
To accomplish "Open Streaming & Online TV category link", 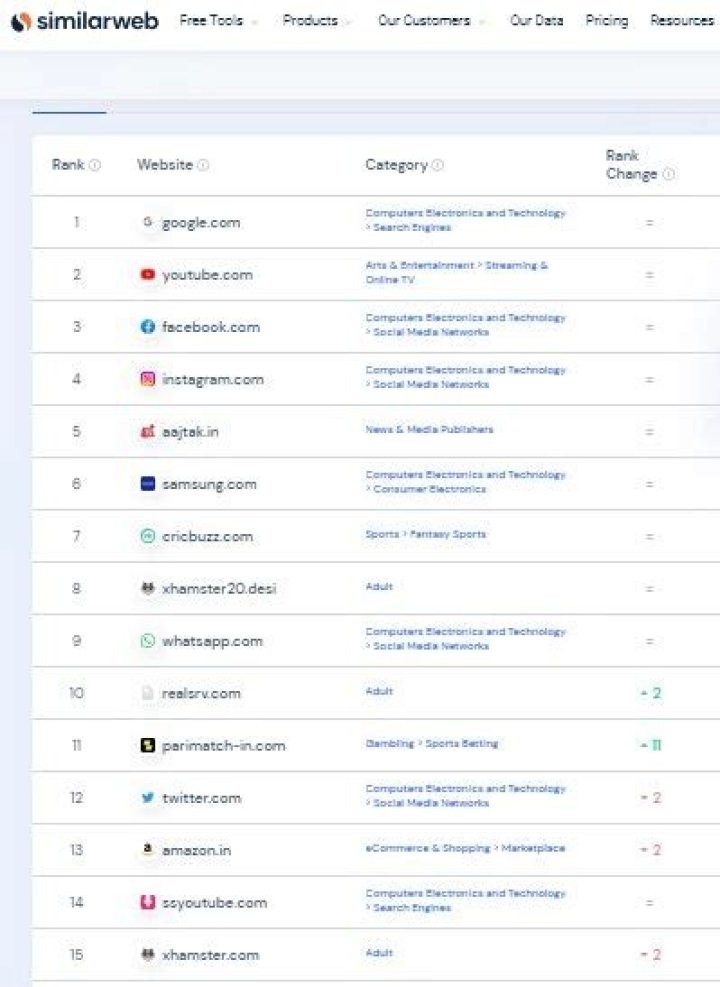I will point(457,272).
